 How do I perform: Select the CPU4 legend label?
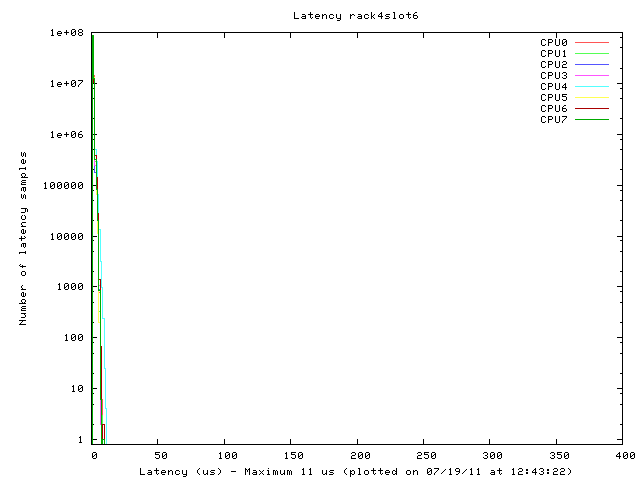click(553, 87)
